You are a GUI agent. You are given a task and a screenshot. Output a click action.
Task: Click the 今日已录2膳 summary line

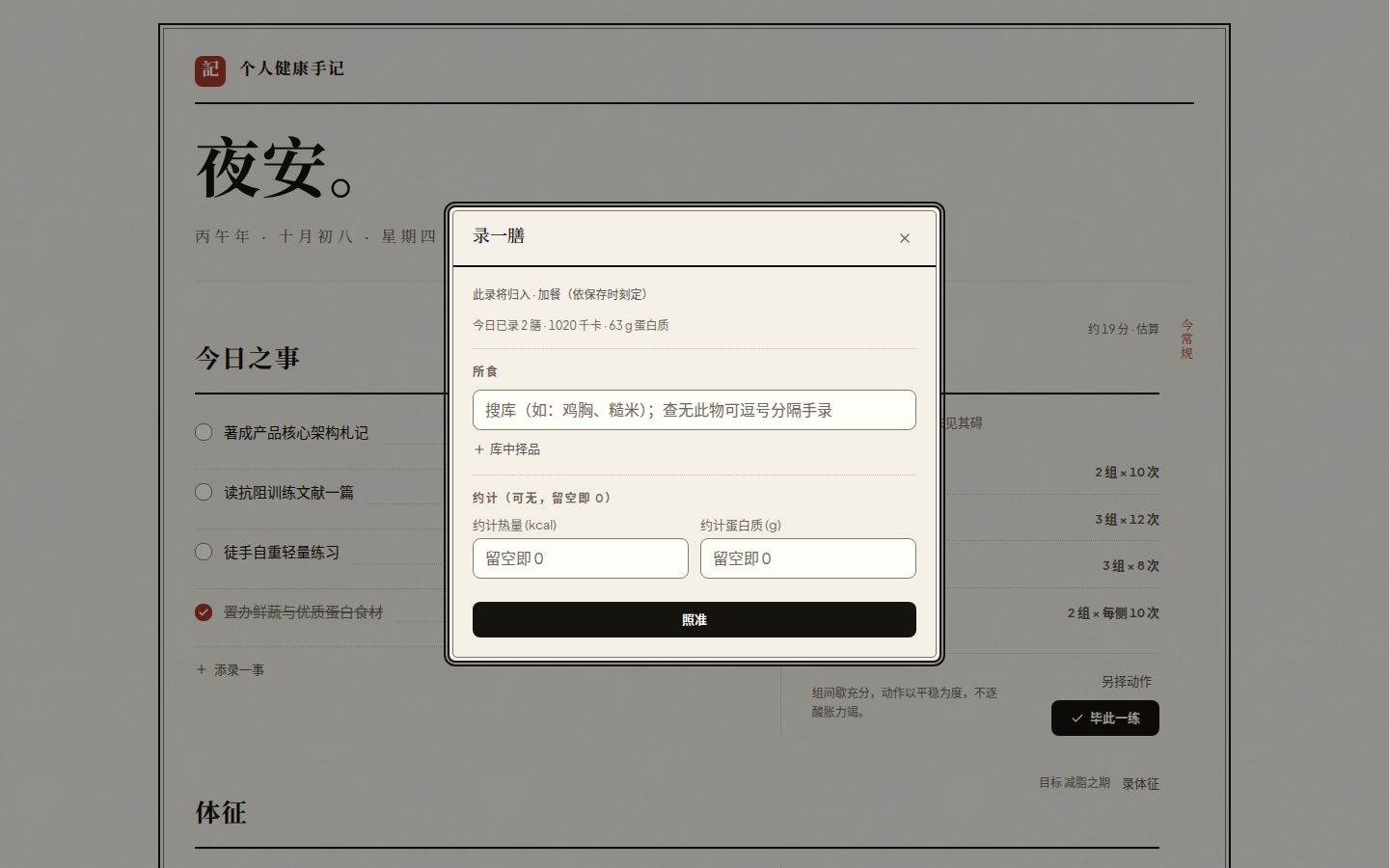tap(571, 325)
